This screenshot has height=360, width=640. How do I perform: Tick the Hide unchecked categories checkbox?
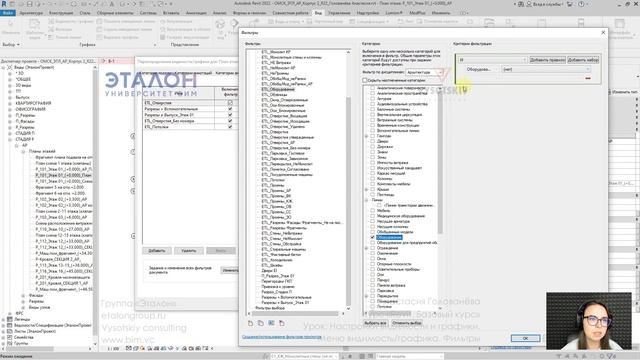click(365, 80)
